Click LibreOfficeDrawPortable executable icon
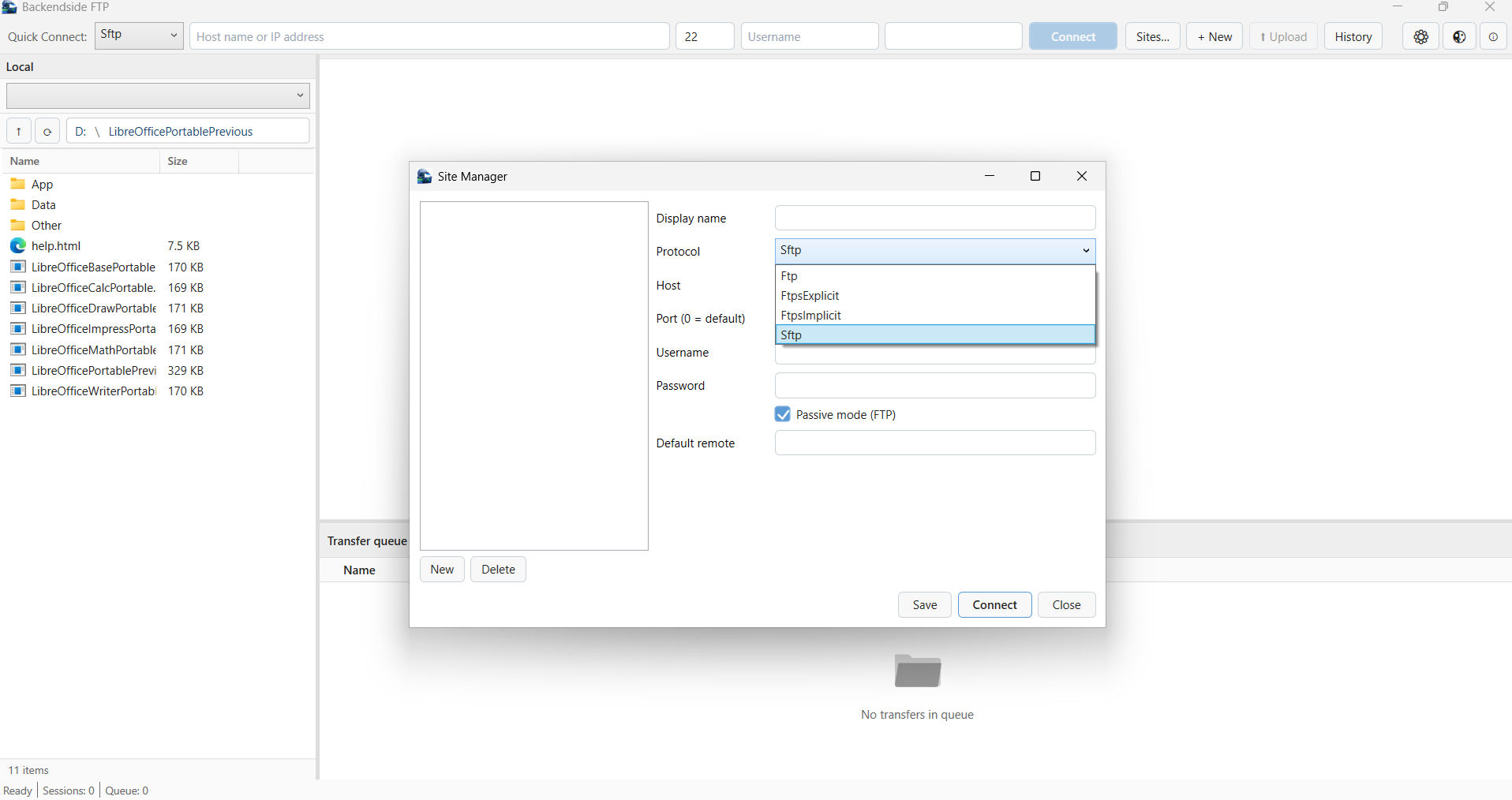The height and width of the screenshot is (800, 1512). (x=18, y=308)
